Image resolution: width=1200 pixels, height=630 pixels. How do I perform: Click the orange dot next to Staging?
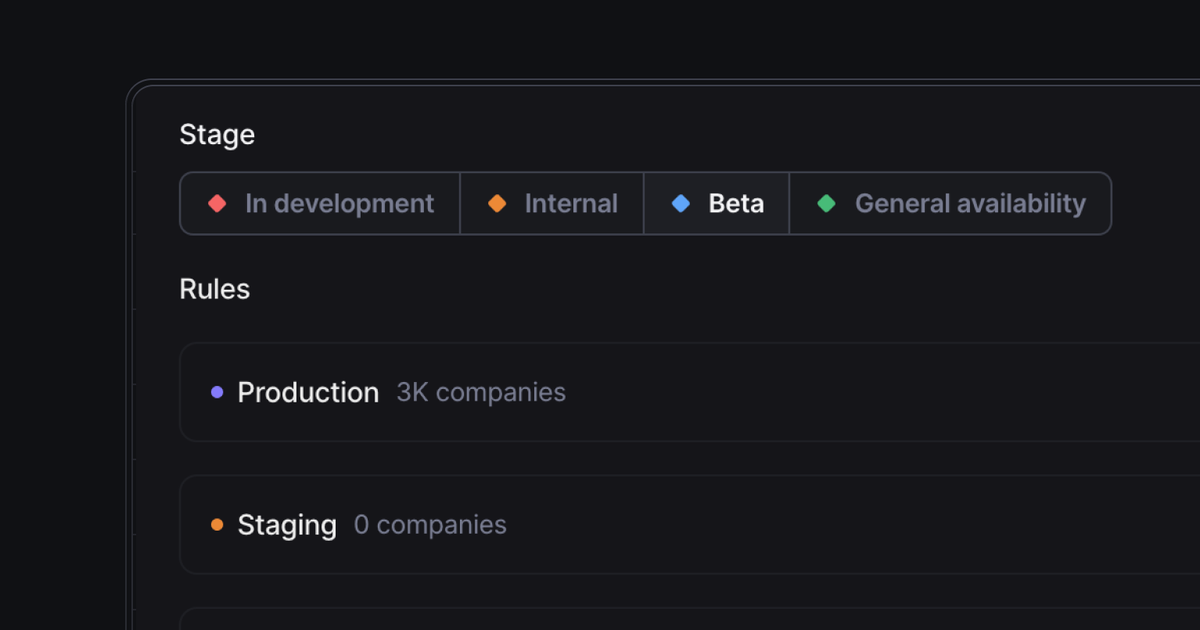point(217,525)
